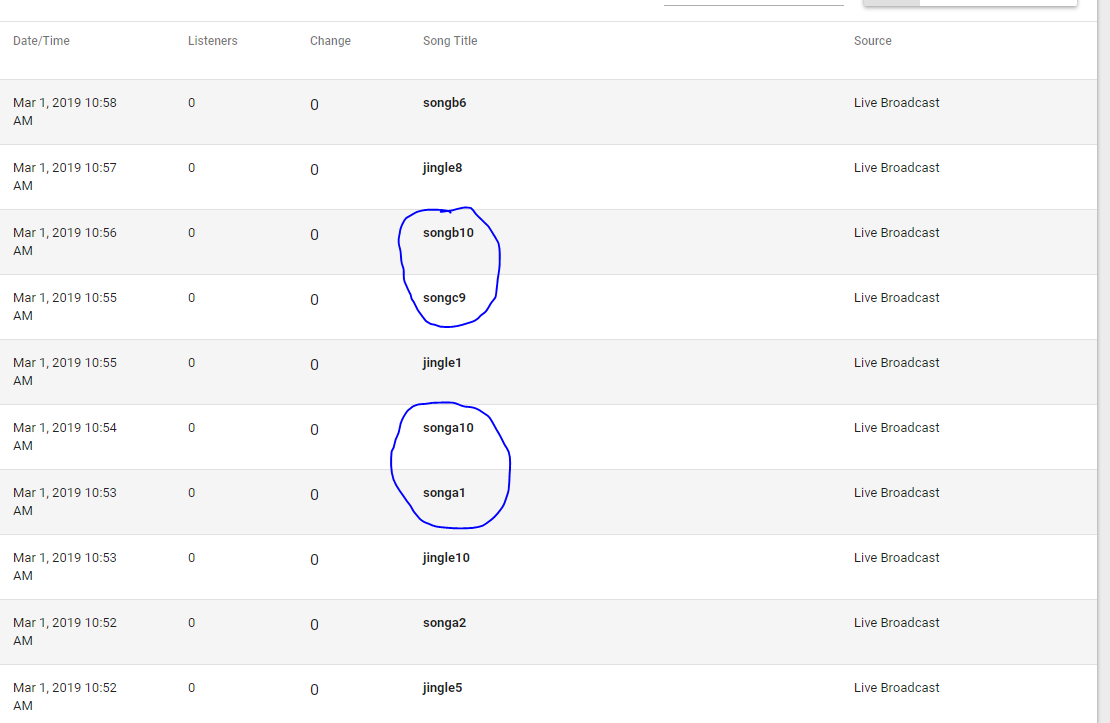Screen dimensions: 1110x723
Task: Select the songa10 song title
Action: (x=448, y=428)
